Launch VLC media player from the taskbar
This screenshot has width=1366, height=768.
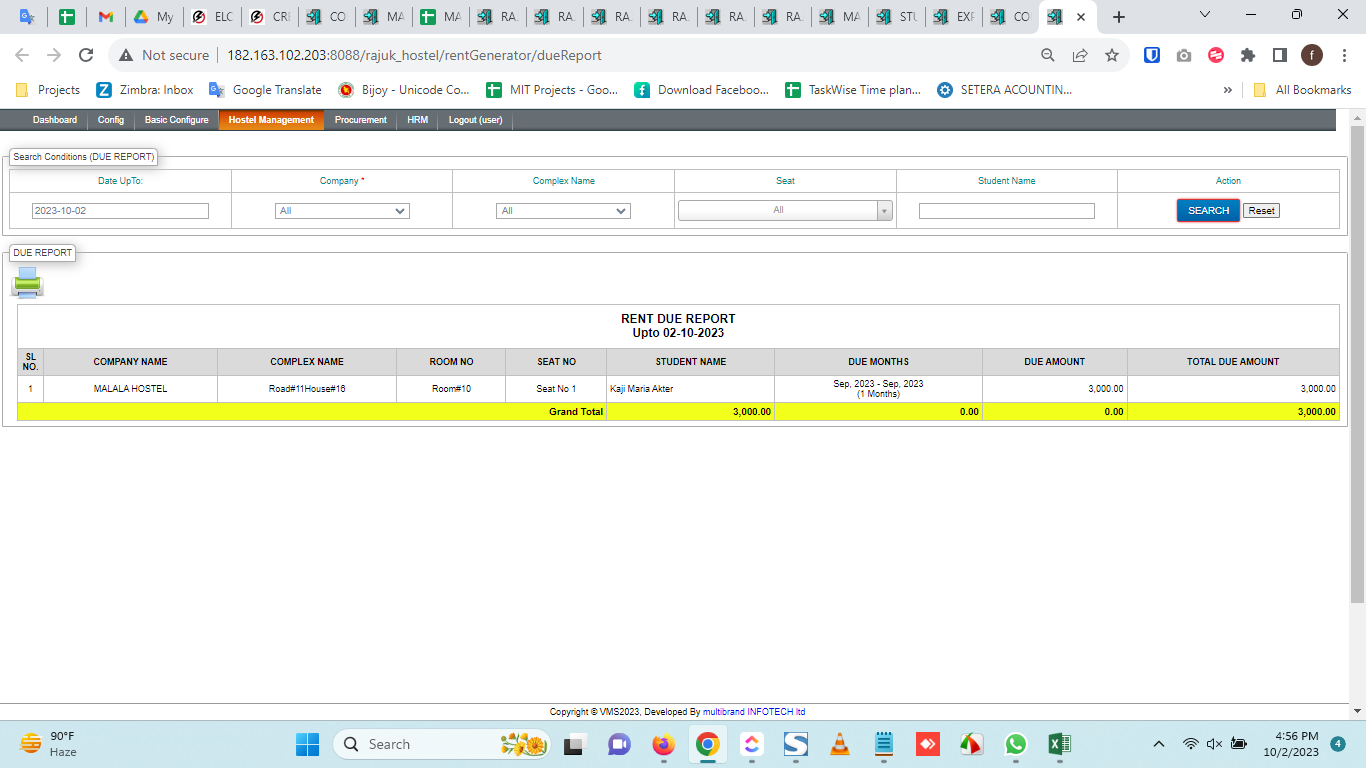click(841, 744)
